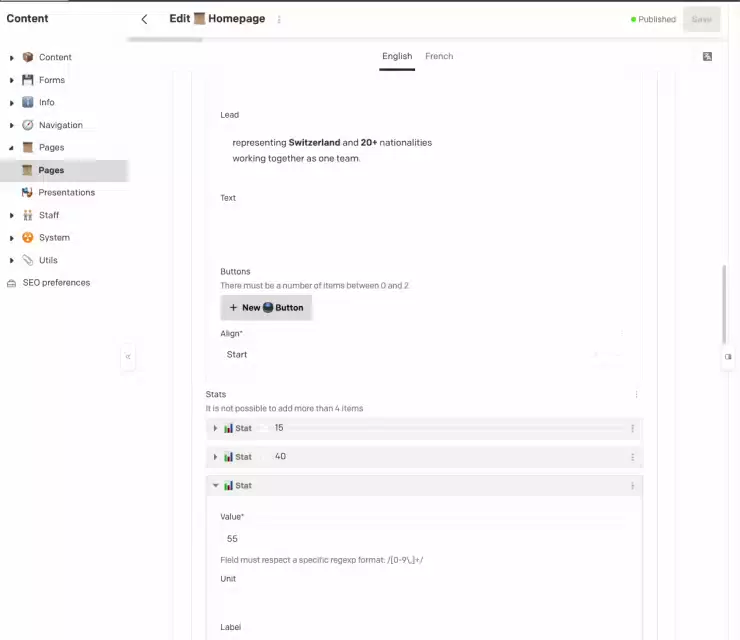Click the Info icon in sidebar
The height and width of the screenshot is (640, 740).
point(28,102)
